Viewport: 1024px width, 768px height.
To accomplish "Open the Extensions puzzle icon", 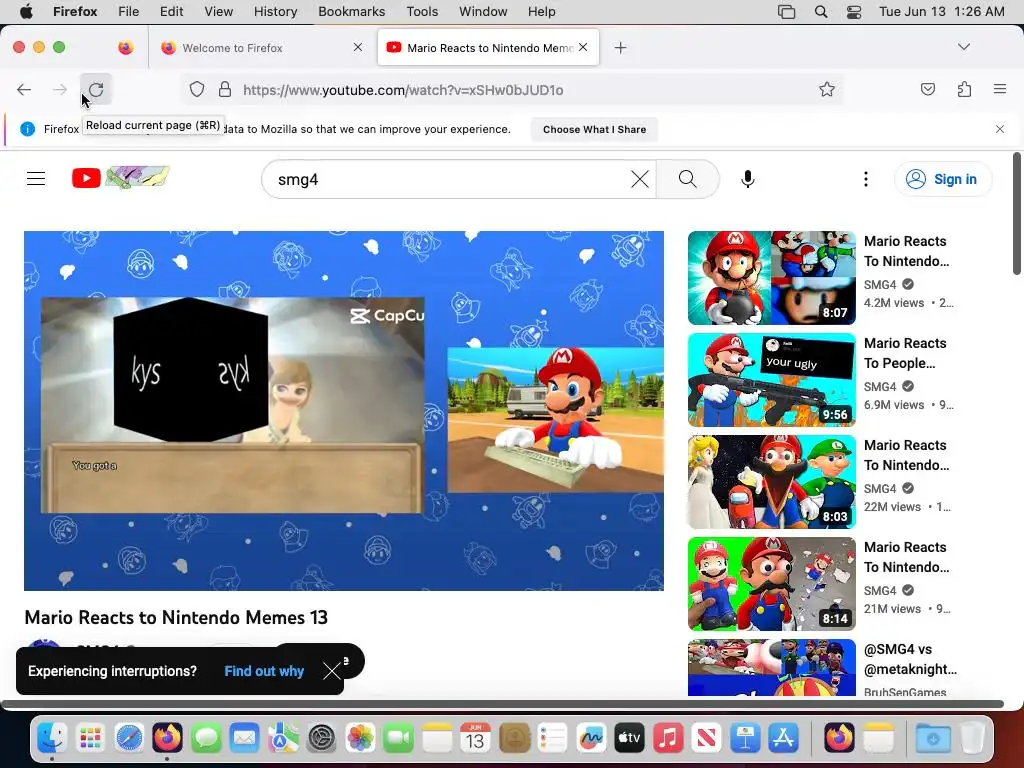I will point(964,89).
